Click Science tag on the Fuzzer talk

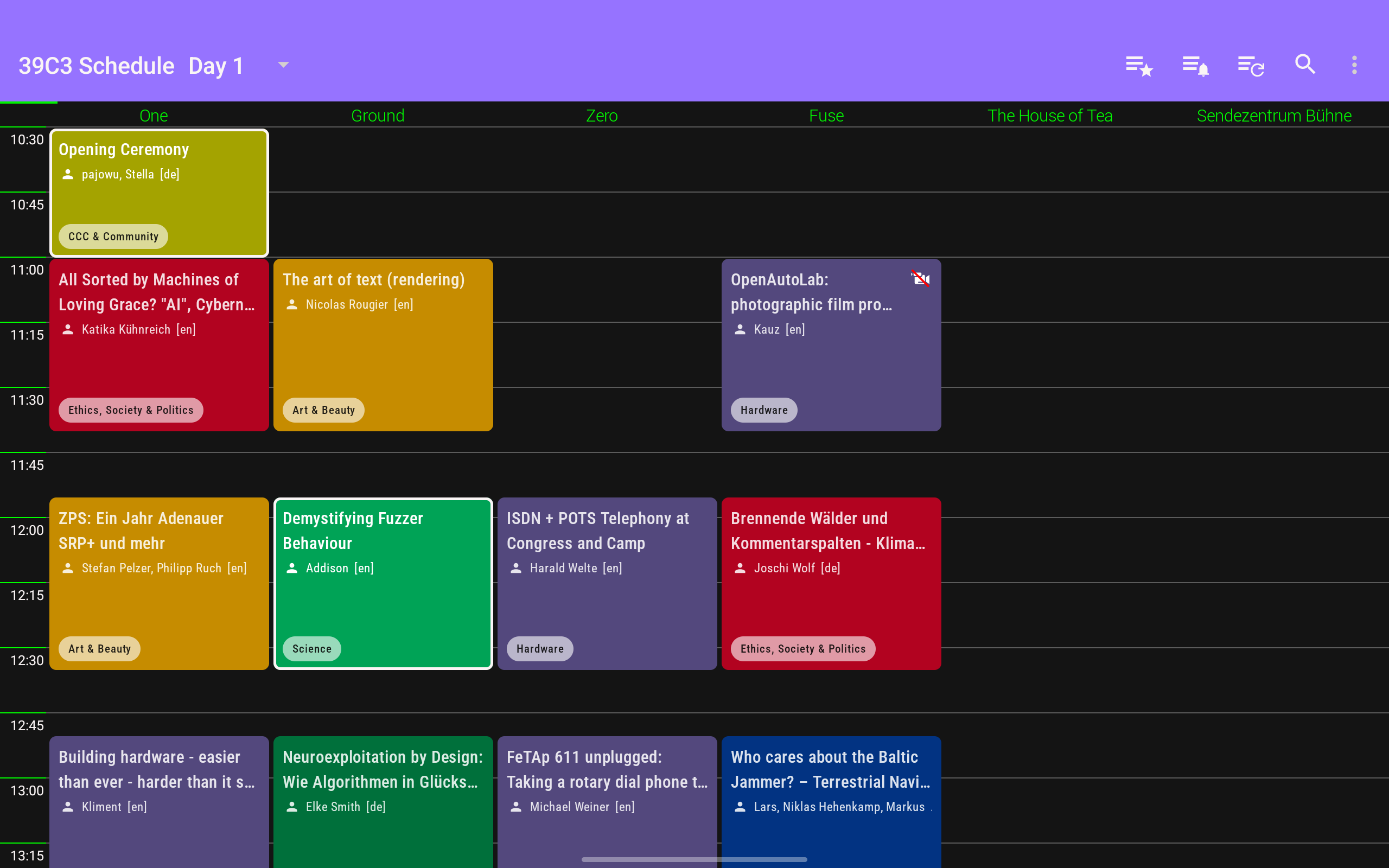(x=311, y=649)
